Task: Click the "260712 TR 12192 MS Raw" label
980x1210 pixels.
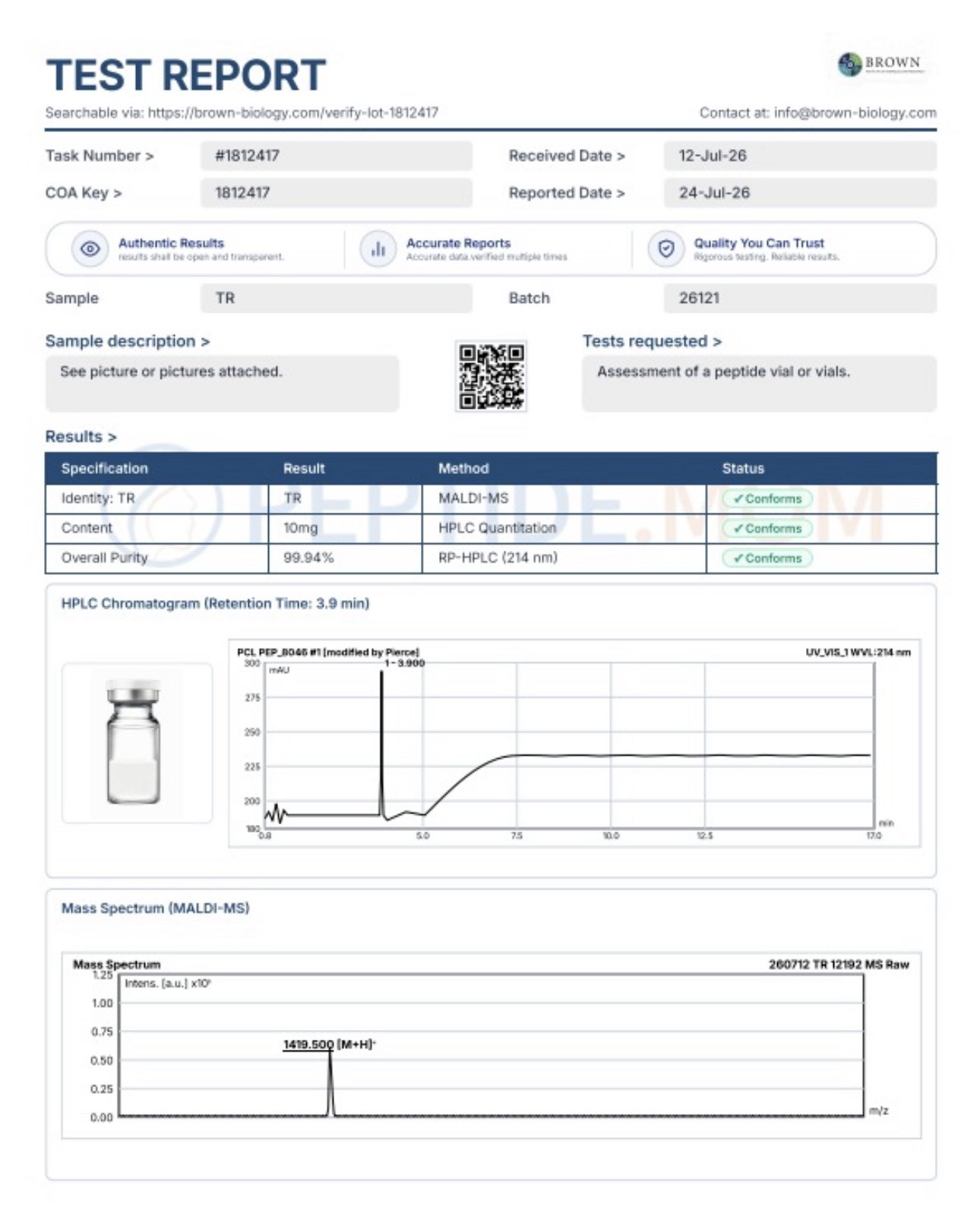Action: (839, 965)
